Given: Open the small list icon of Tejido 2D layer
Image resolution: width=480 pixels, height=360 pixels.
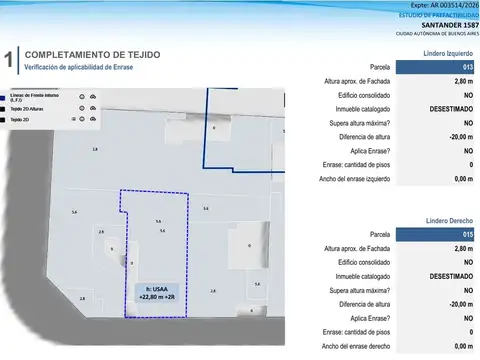Looking at the screenshot, I should [74, 119].
